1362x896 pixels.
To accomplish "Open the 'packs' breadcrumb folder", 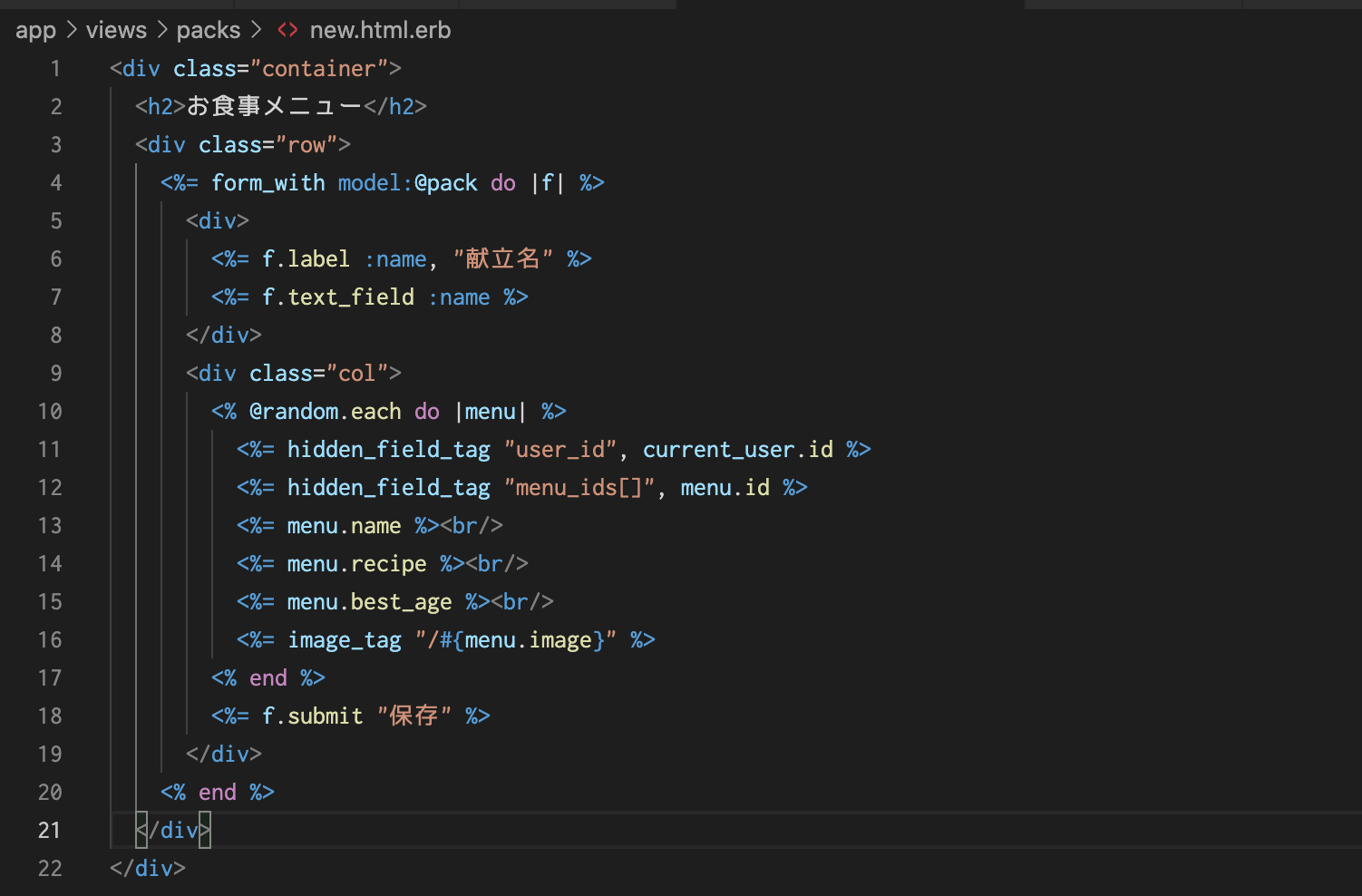I will tap(209, 31).
